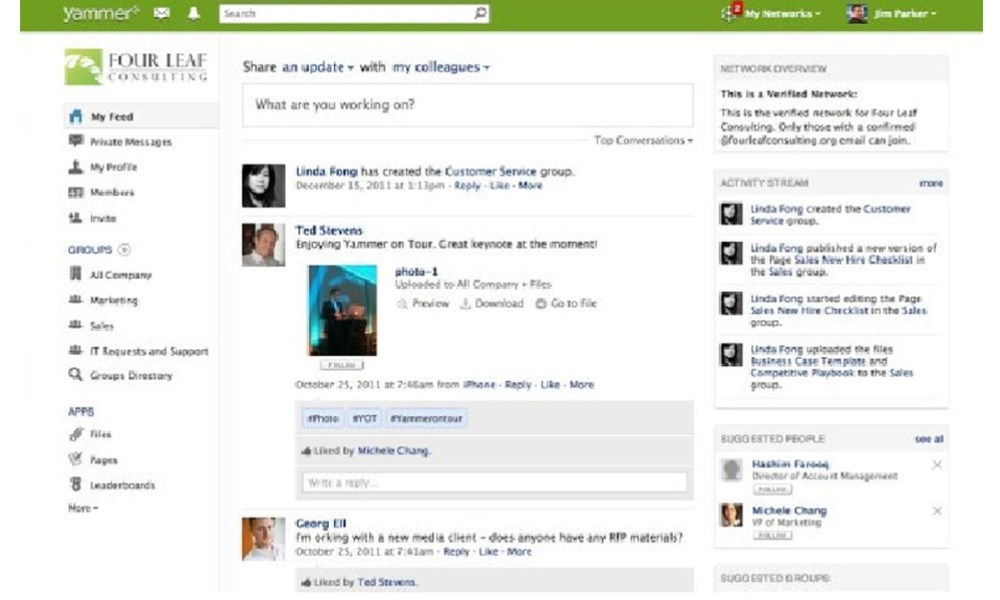
Task: Click the Preview icon for photo-1
Action: (402, 304)
